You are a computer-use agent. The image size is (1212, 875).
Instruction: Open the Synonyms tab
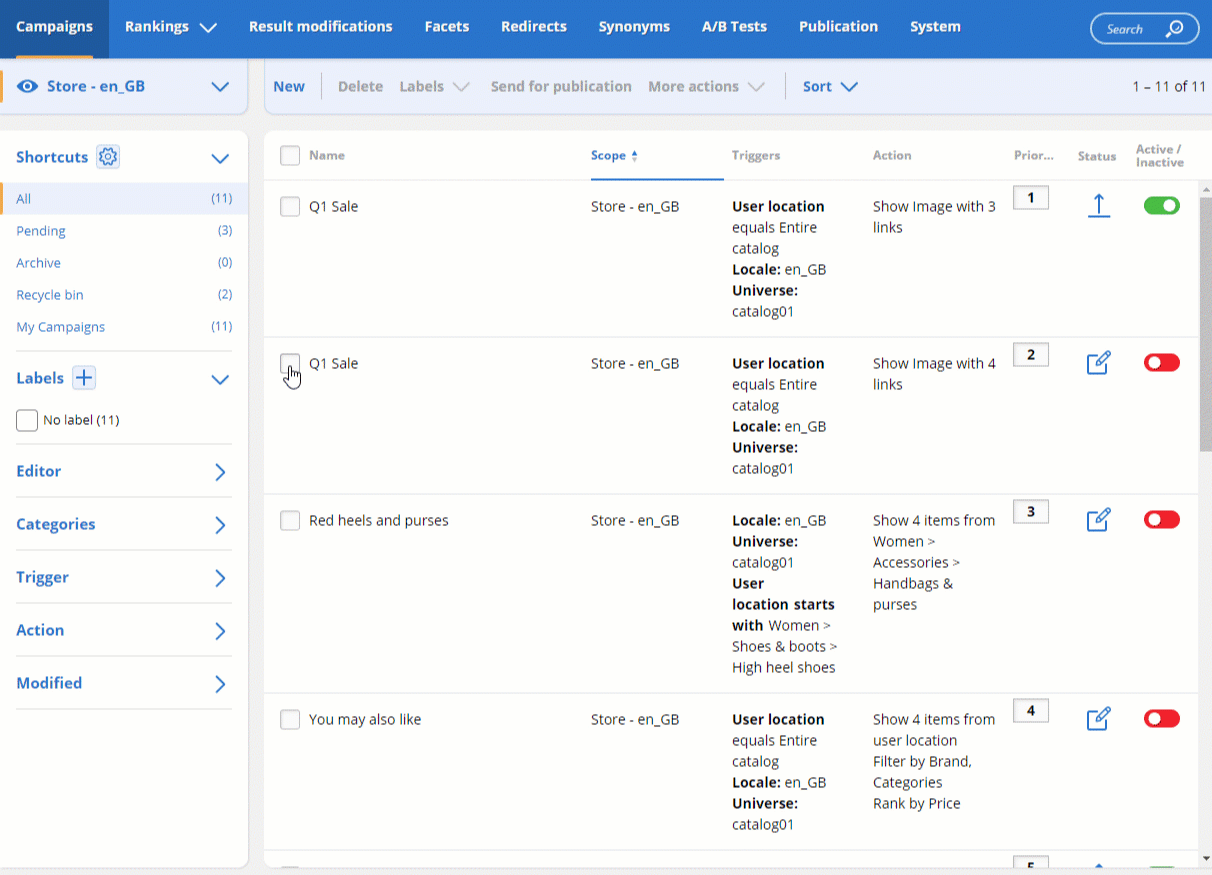click(x=634, y=27)
